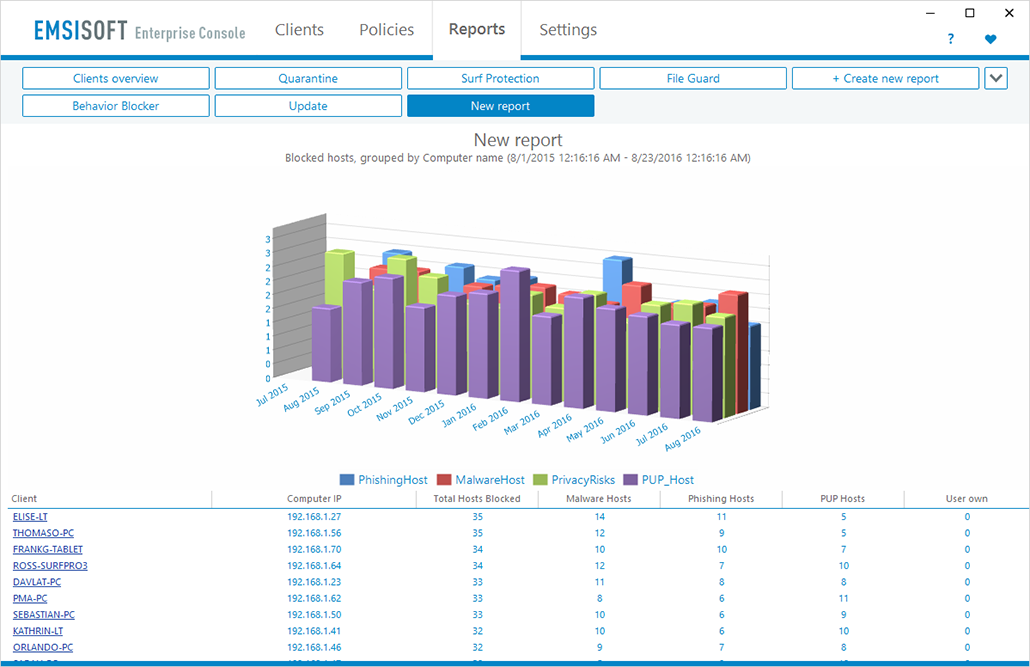The width and height of the screenshot is (1030, 667).
Task: Open the ELISE-LT client link
Action: pyautogui.click(x=30, y=517)
